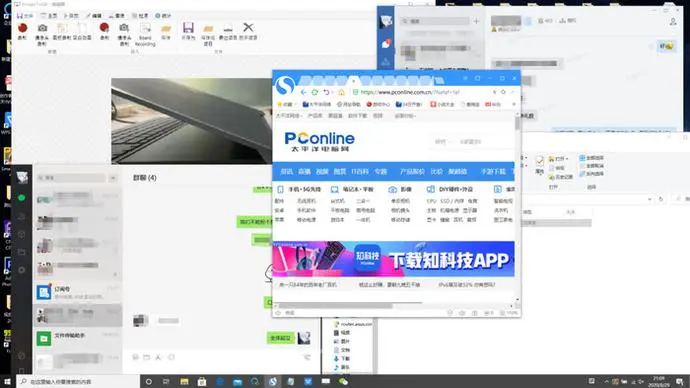The width and height of the screenshot is (690, 388).
Task: Click the plus button beside the lower WeChat search
Action: (113, 178)
